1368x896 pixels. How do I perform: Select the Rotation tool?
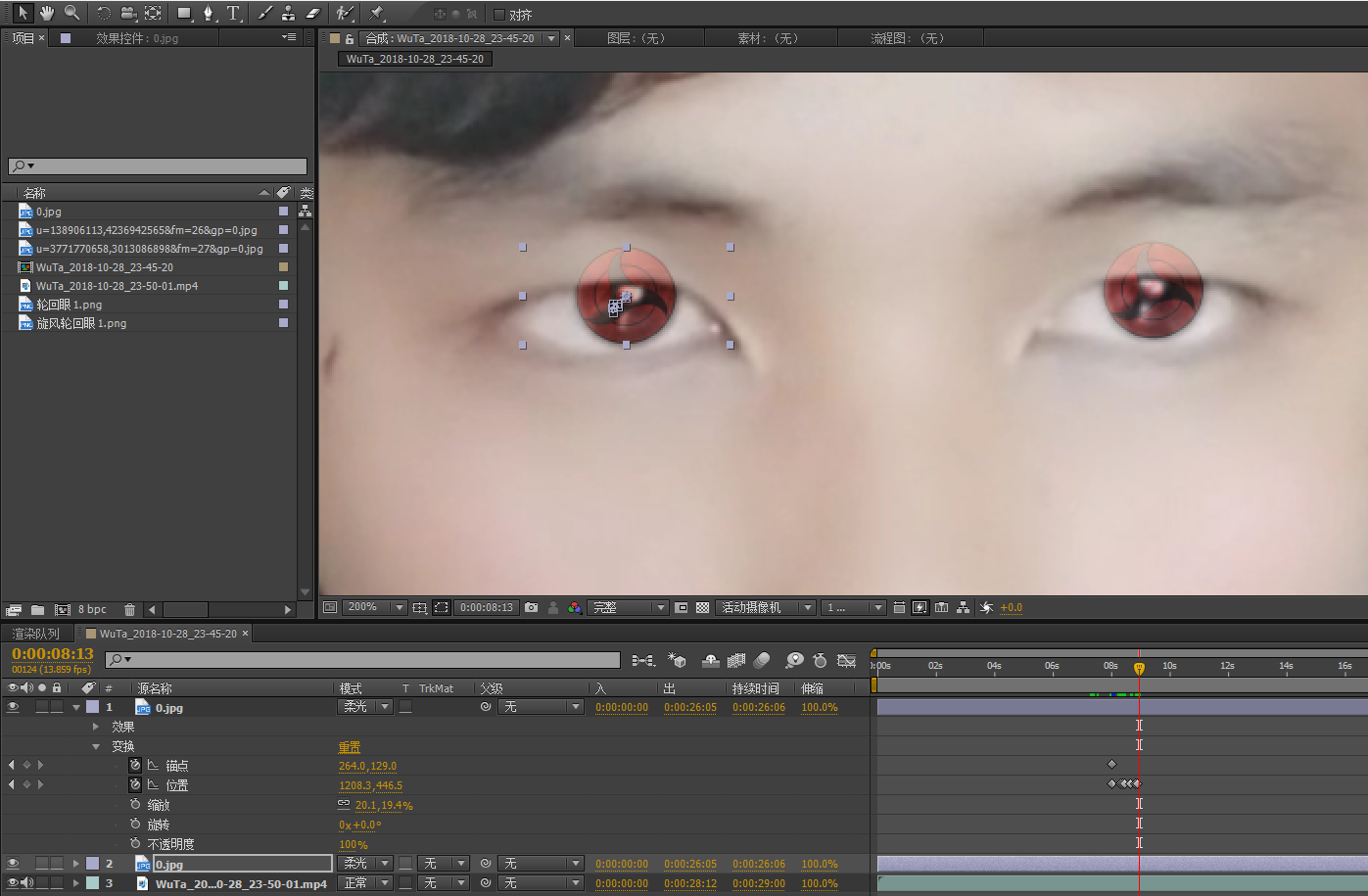click(104, 13)
